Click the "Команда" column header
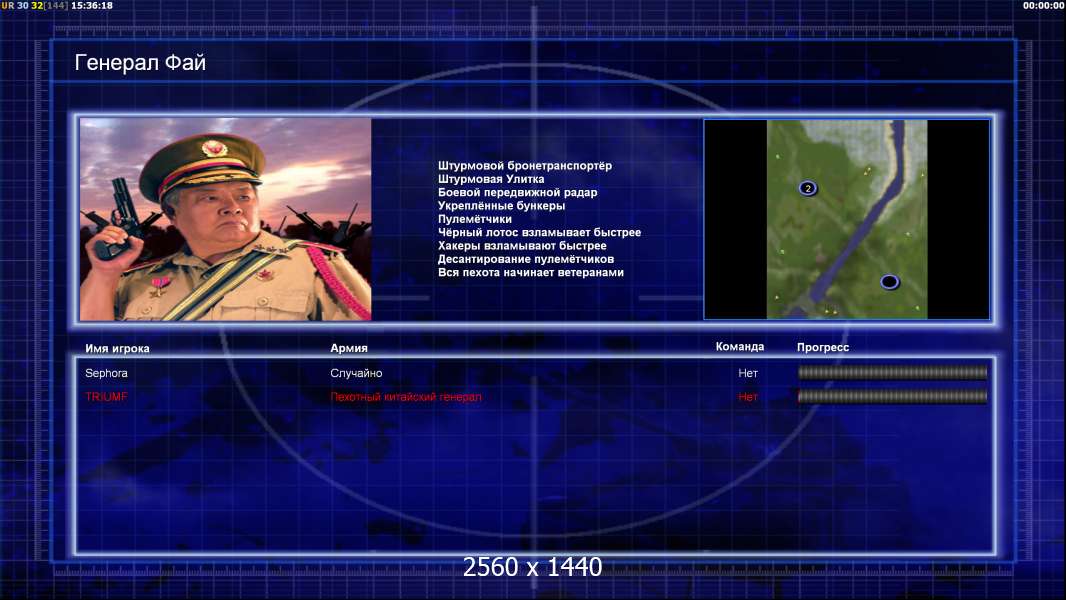Image resolution: width=1066 pixels, height=600 pixels. pos(740,347)
